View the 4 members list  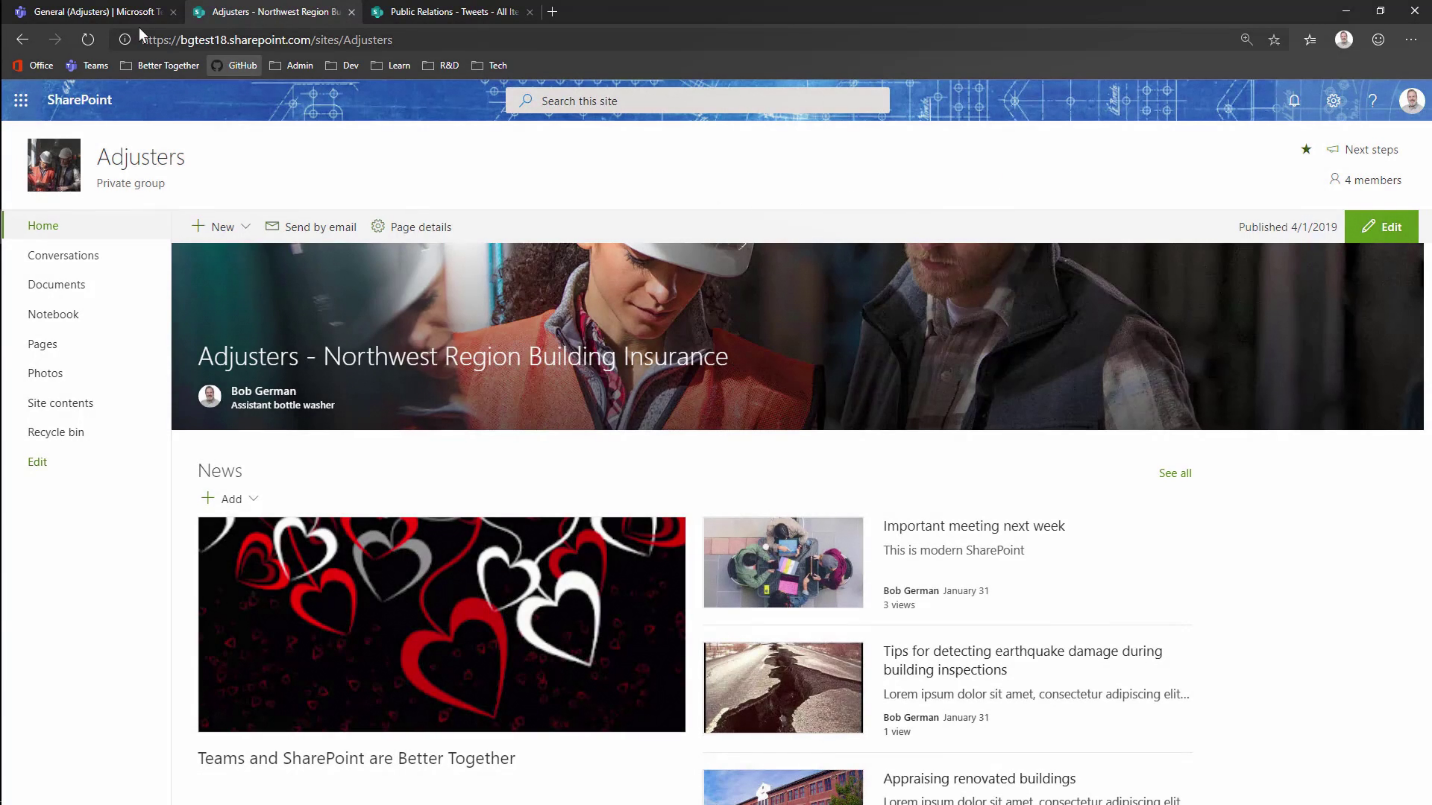click(1365, 180)
